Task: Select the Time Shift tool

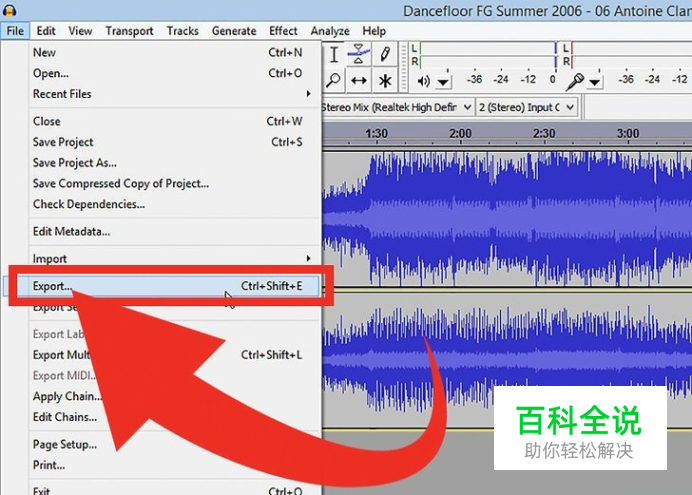Action: pos(359,81)
